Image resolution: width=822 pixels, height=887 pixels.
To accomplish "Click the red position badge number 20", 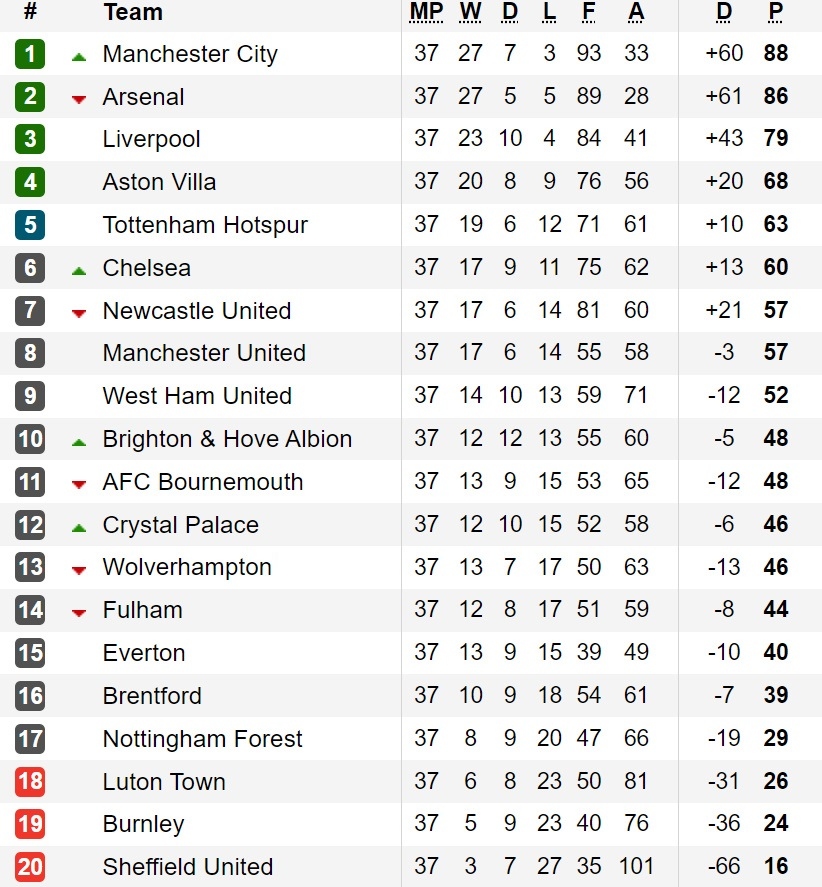I will click(x=30, y=867).
